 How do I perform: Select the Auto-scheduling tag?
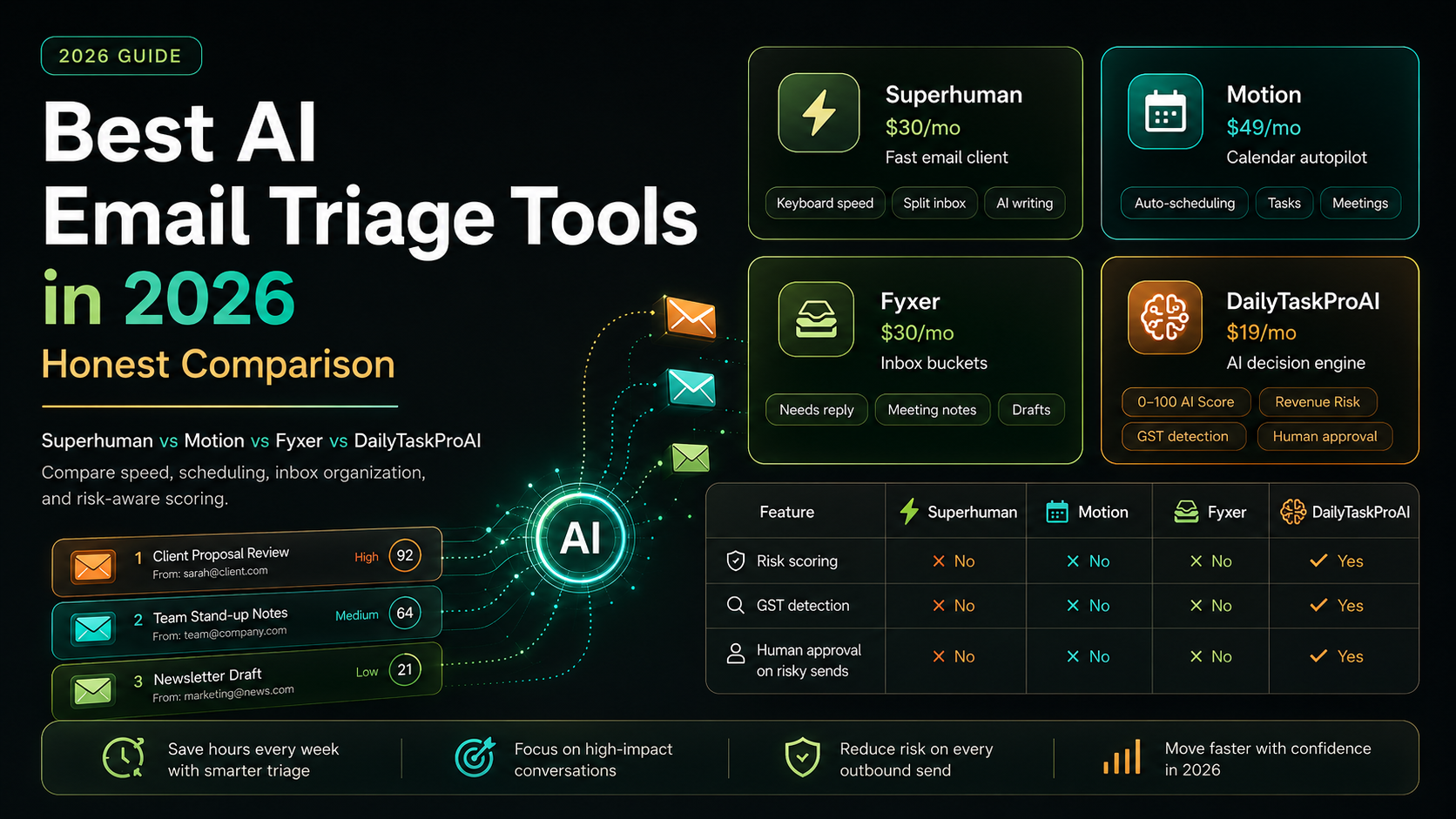[1184, 203]
